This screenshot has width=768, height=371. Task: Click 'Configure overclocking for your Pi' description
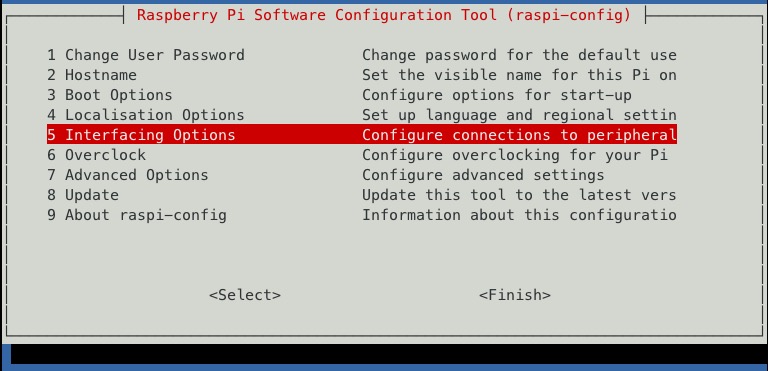click(x=515, y=155)
